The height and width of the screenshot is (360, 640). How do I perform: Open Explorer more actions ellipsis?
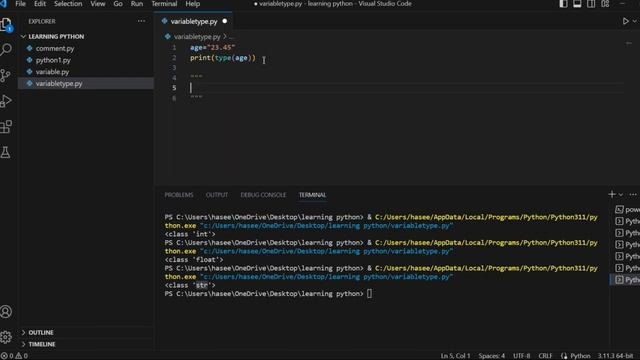141,21
